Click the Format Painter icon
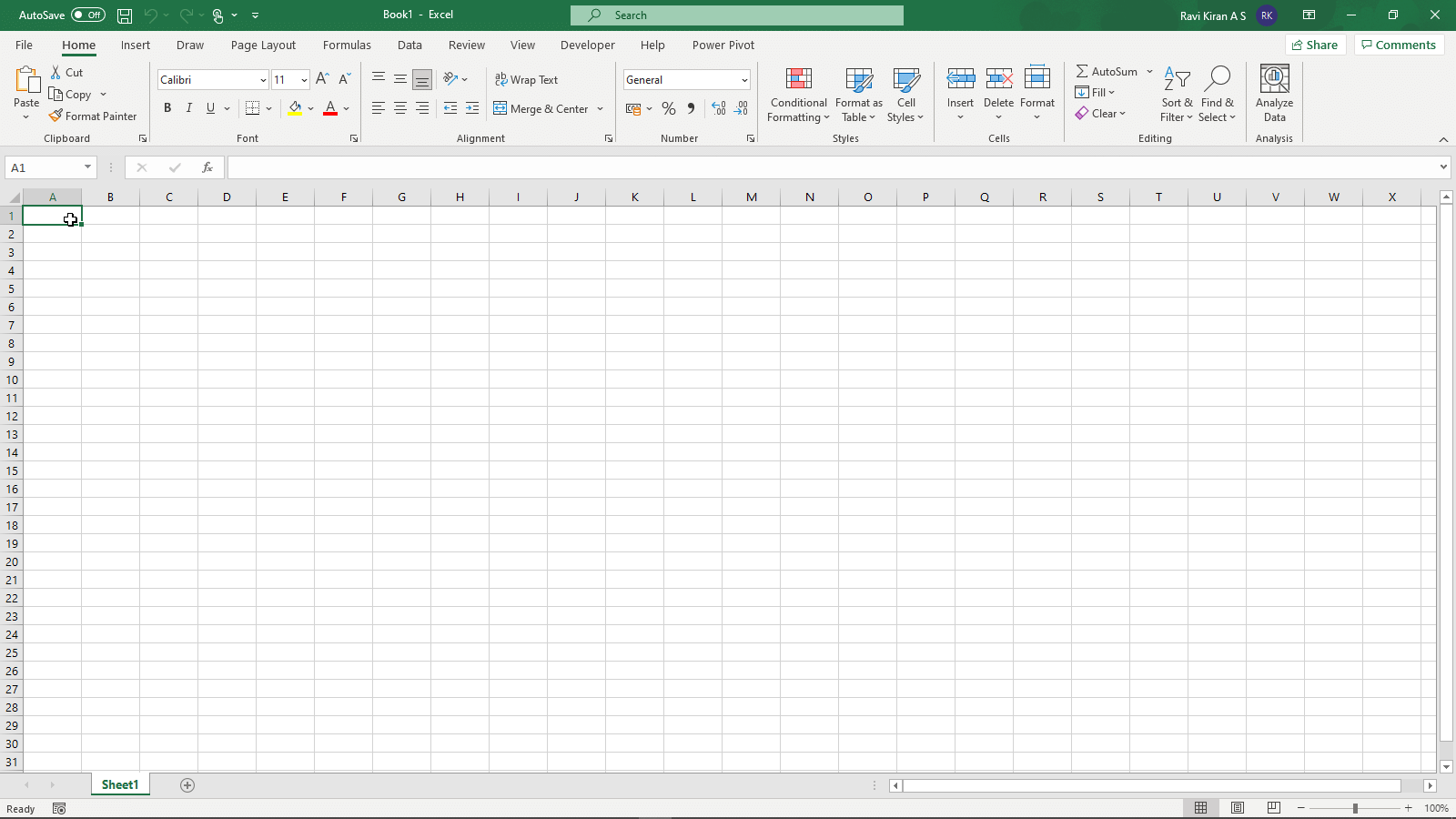This screenshot has width=1456, height=819. (x=56, y=116)
